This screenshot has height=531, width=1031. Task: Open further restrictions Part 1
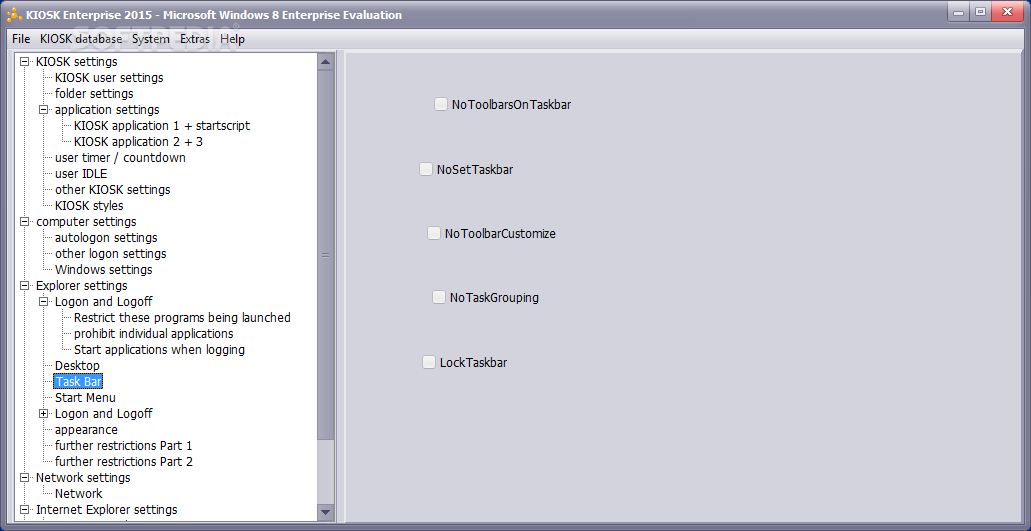(124, 446)
